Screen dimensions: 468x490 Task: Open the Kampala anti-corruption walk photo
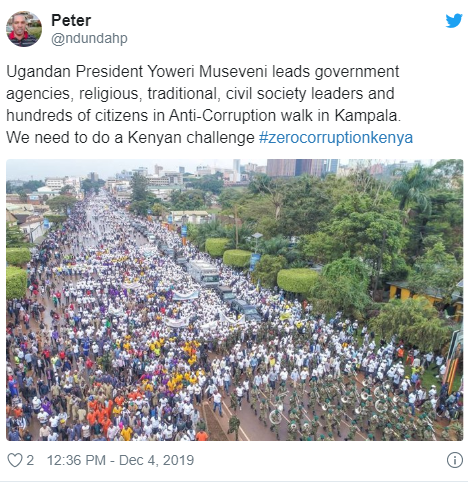(x=234, y=300)
